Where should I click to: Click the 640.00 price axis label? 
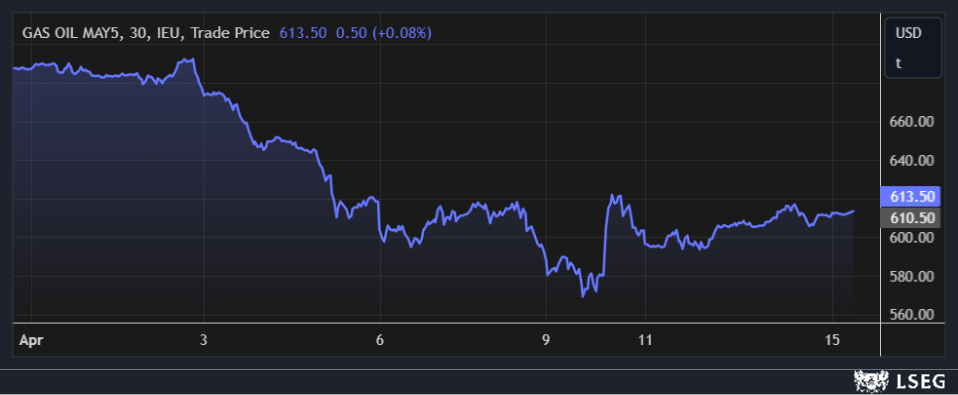point(911,161)
